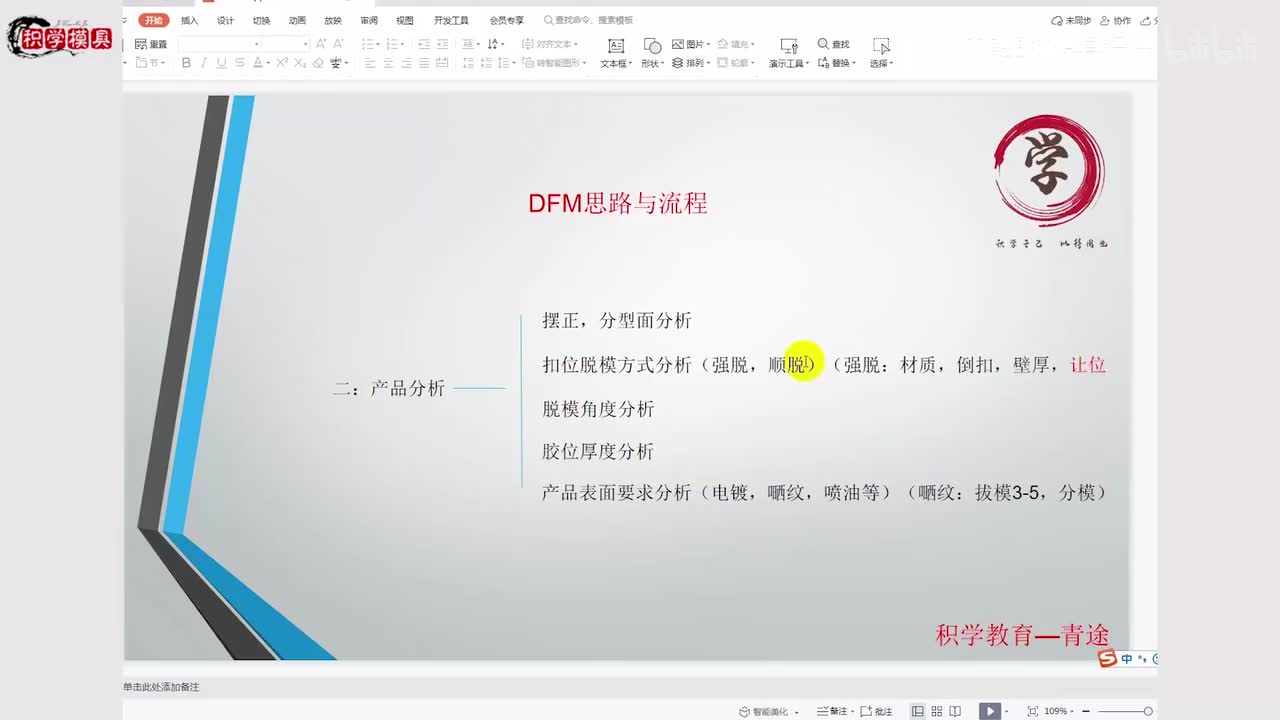Expand font color dropdown arrow
This screenshot has width=1280, height=720.
(269, 63)
